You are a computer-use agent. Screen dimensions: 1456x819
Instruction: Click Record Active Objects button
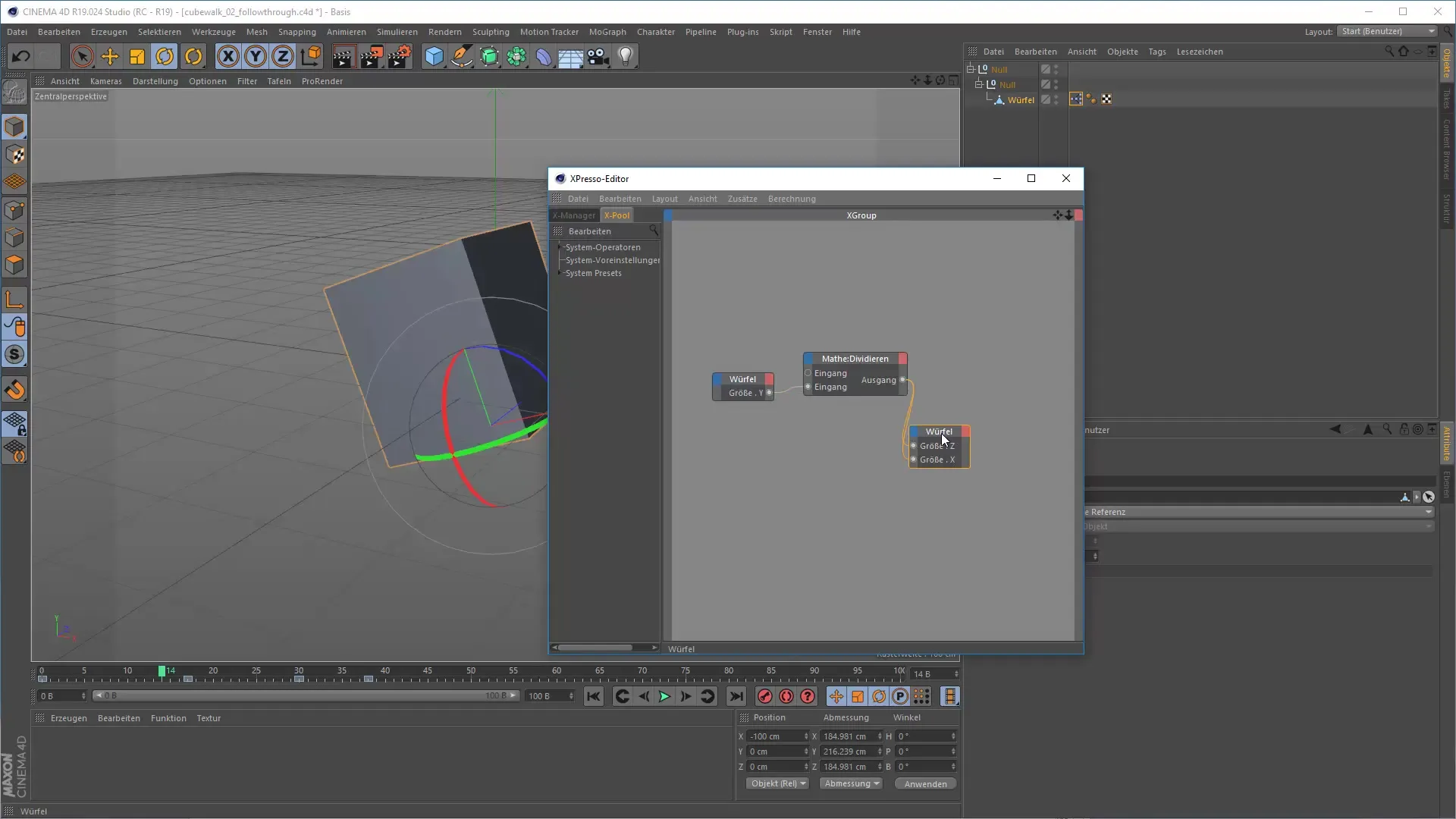pos(764,696)
